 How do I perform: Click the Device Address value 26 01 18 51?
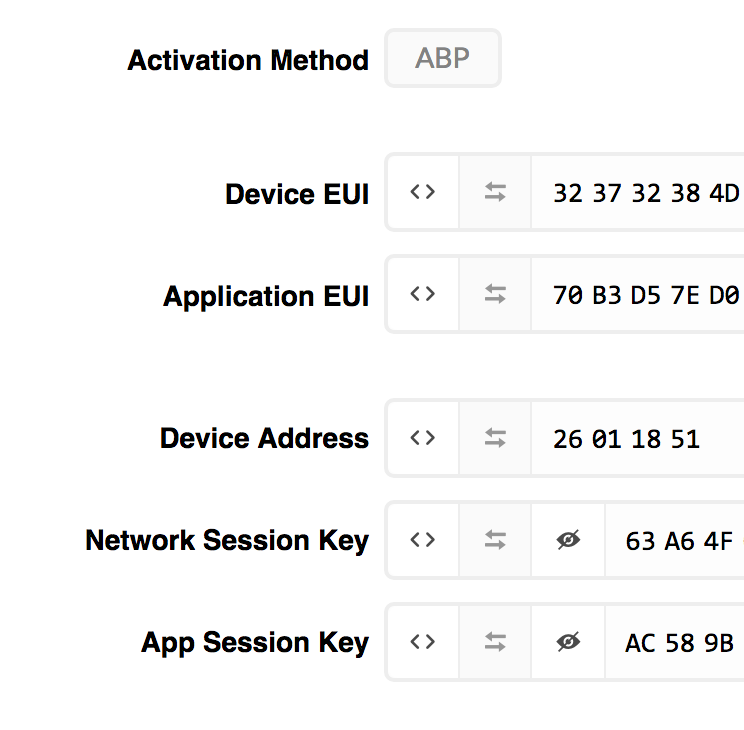[626, 439]
